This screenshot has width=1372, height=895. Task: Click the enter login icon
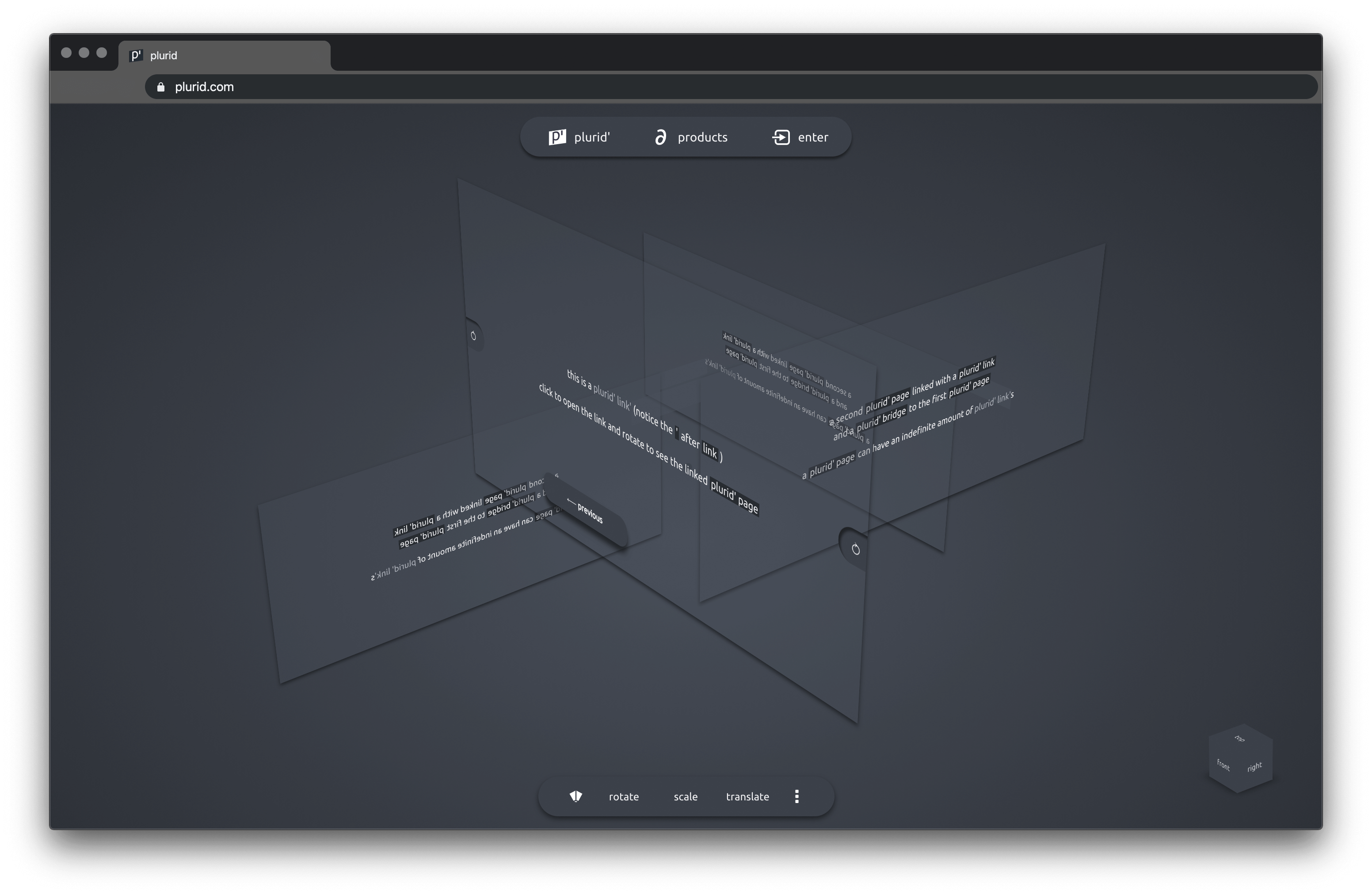click(781, 137)
